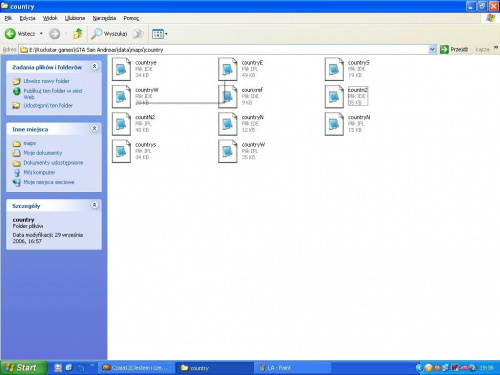Open the views mode dropdown
This screenshot has height=375, width=500.
159,34
